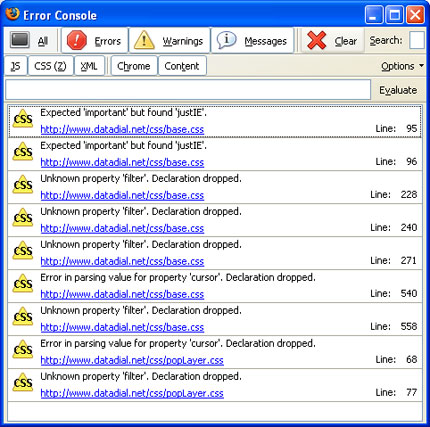Open the Options dropdown menu
The image size is (430, 427).
(403, 66)
